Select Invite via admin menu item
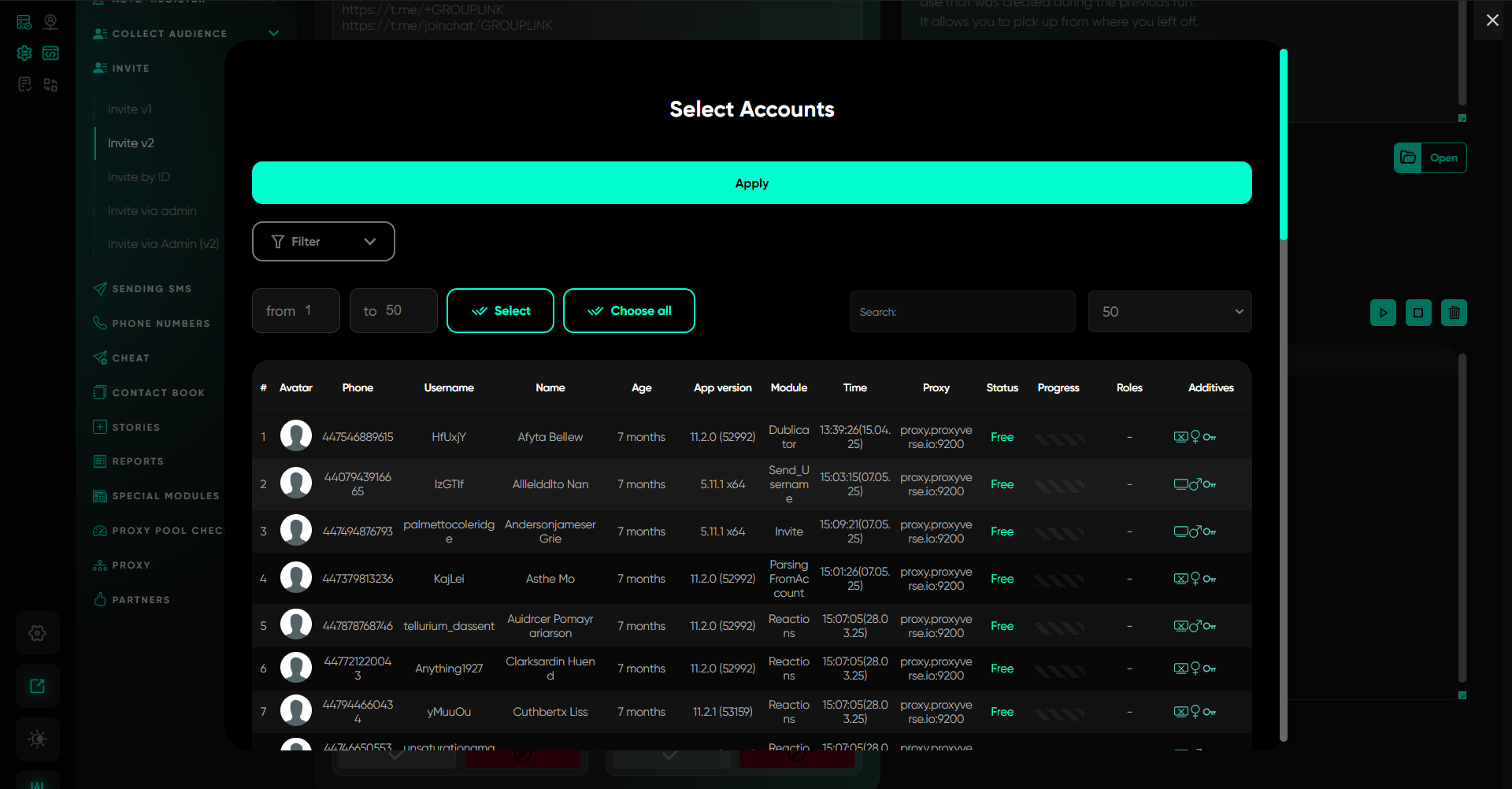 click(x=152, y=211)
